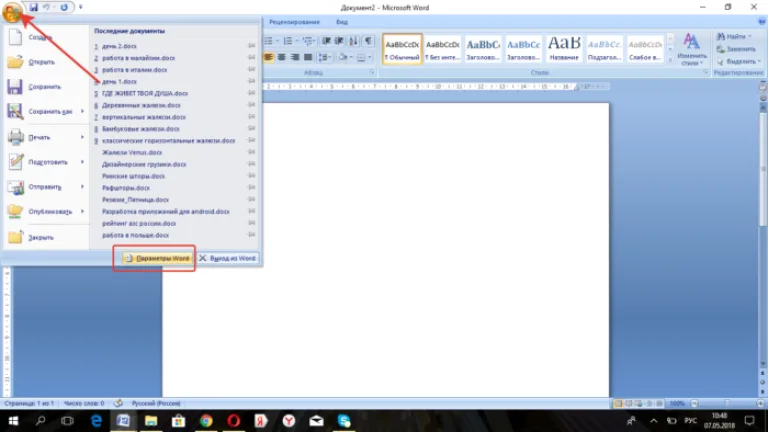Pin Резюме_Пятница.docx to recent list
The height and width of the screenshot is (432, 768).
(x=251, y=199)
